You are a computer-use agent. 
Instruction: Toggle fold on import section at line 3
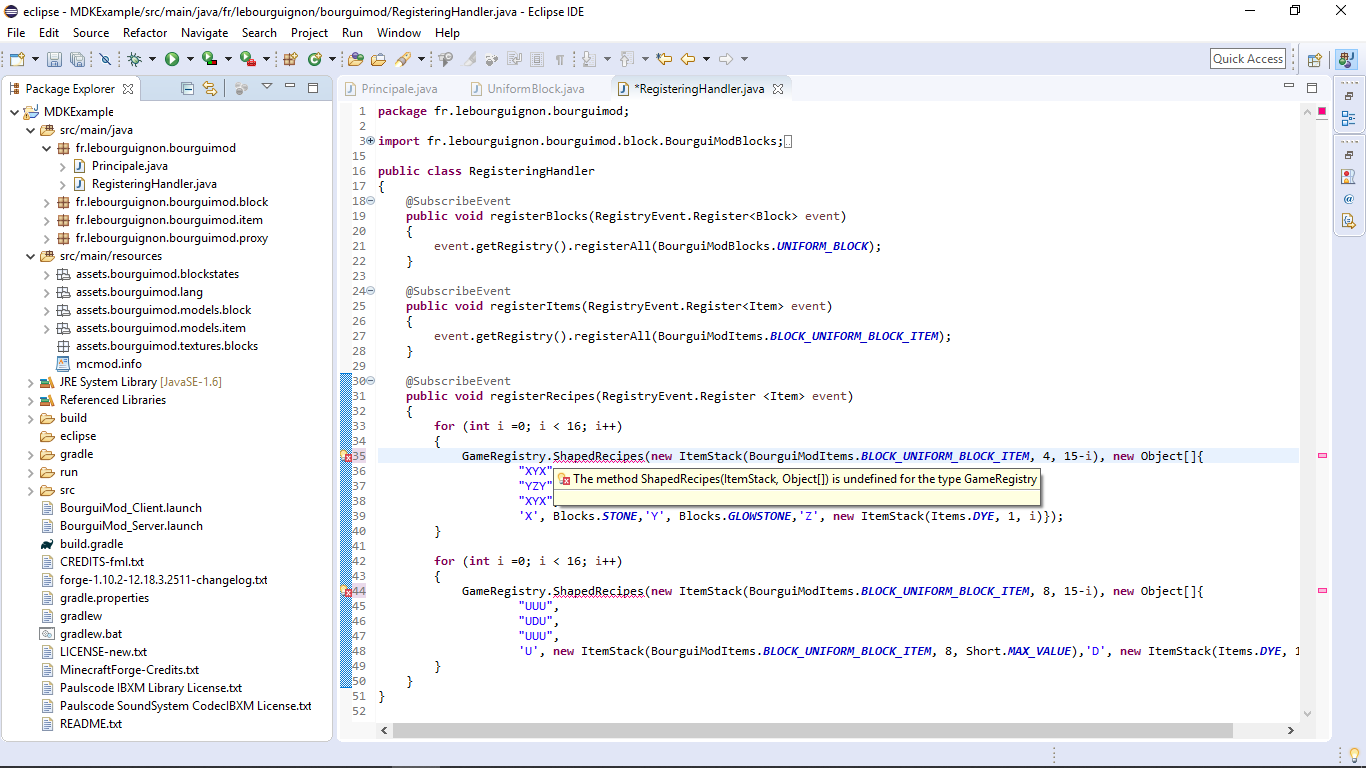(x=370, y=141)
